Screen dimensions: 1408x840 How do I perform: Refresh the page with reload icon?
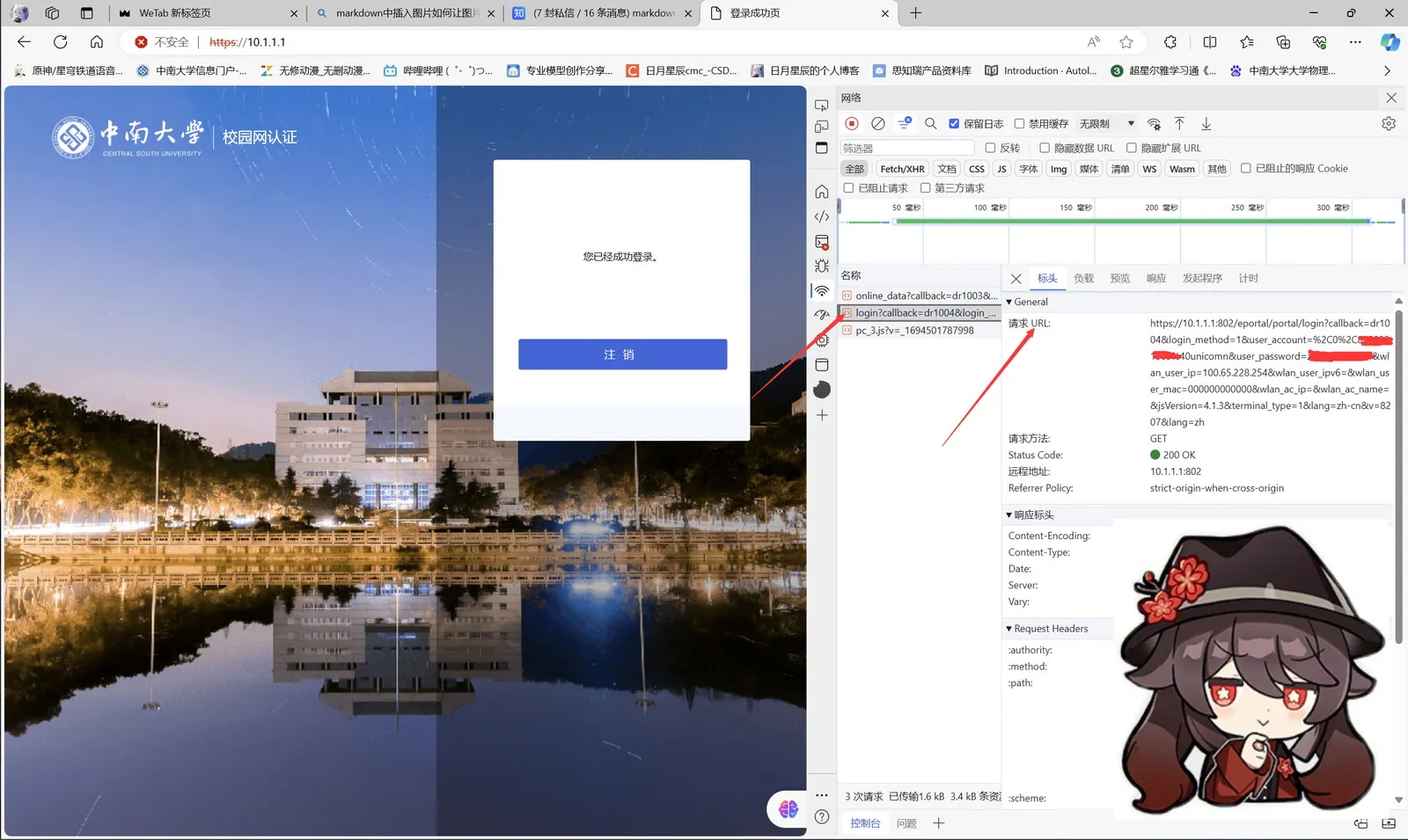coord(60,41)
